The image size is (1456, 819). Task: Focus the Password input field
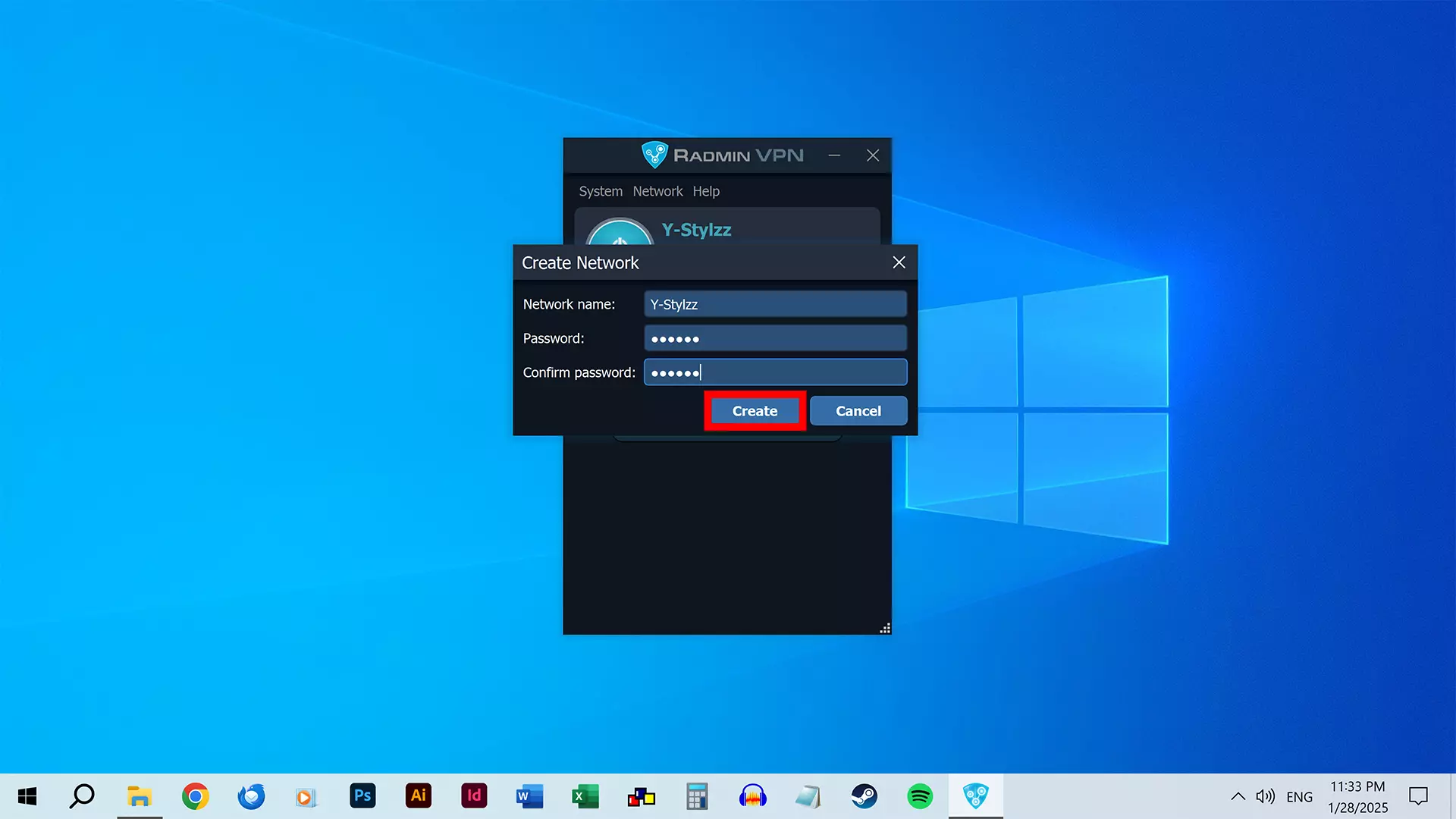click(775, 338)
